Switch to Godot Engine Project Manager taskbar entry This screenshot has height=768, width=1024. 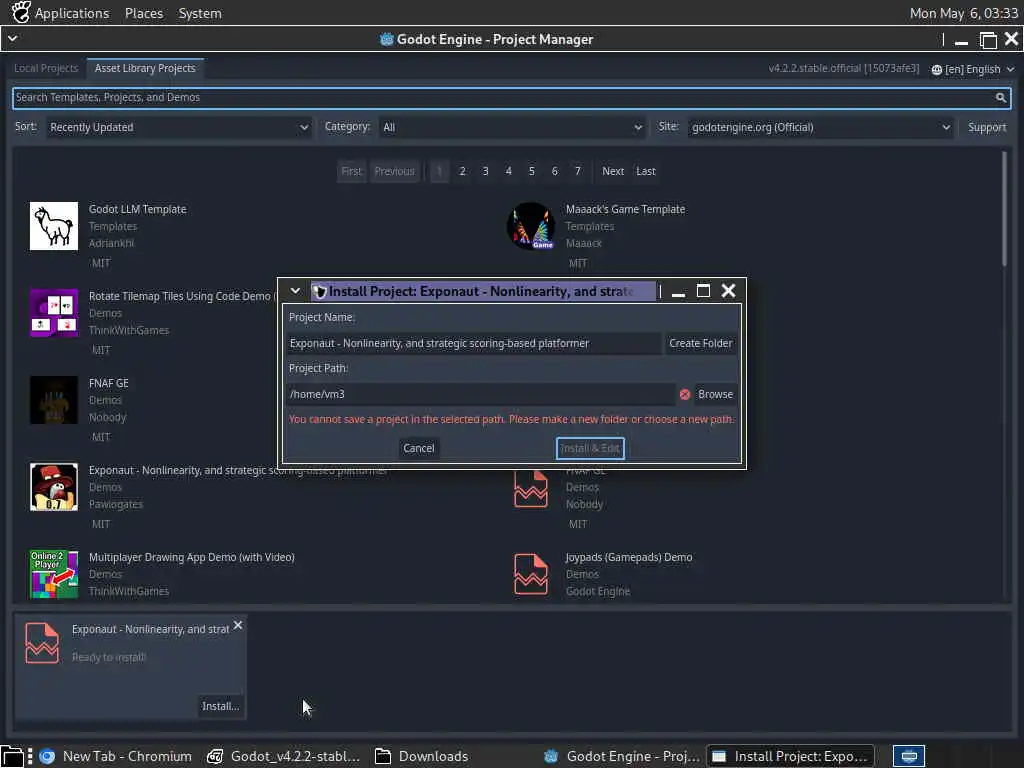click(x=621, y=756)
